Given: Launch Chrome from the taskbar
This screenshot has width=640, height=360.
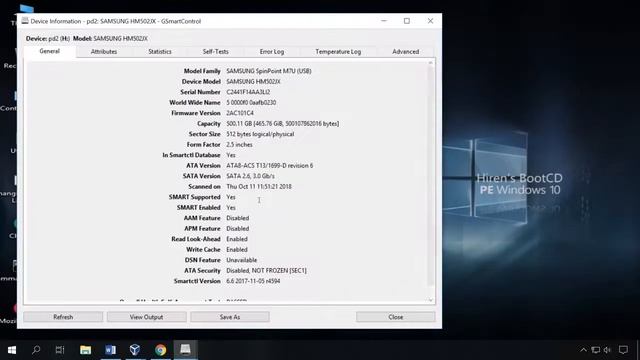Looking at the screenshot, I should point(160,350).
